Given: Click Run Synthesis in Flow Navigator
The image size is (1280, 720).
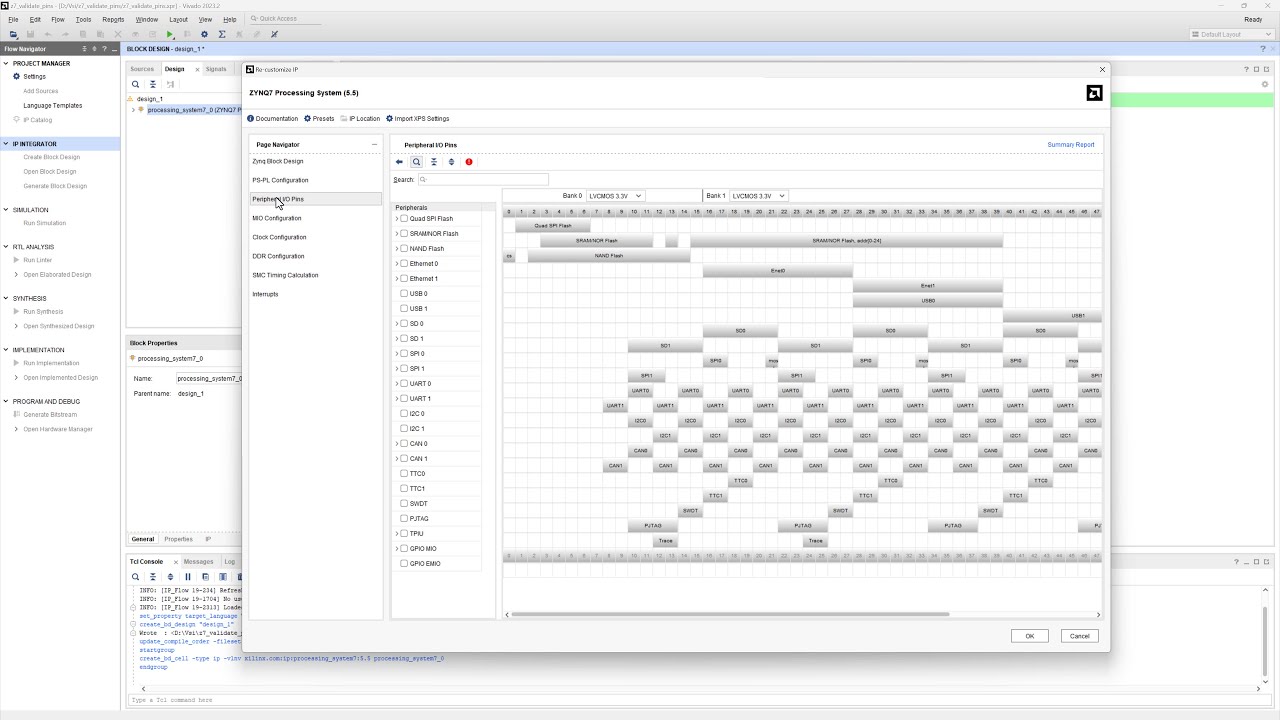Looking at the screenshot, I should 45,312.
